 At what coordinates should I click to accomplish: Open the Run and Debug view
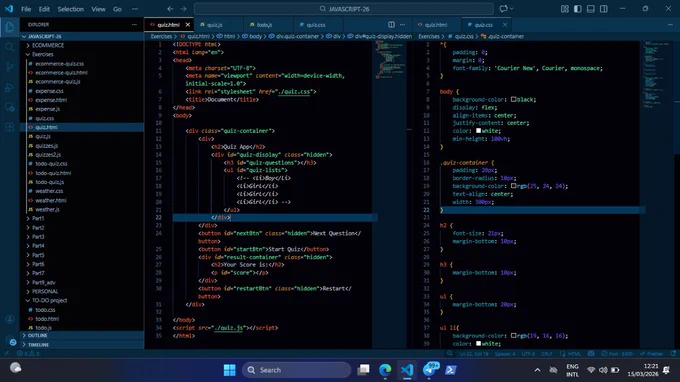10,87
